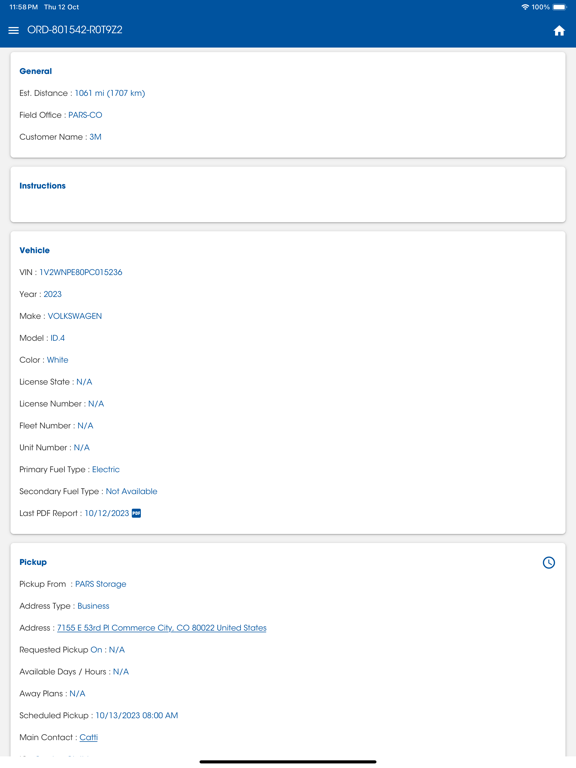Select the General section heading
Viewport: 576px width, 768px height.
36,71
